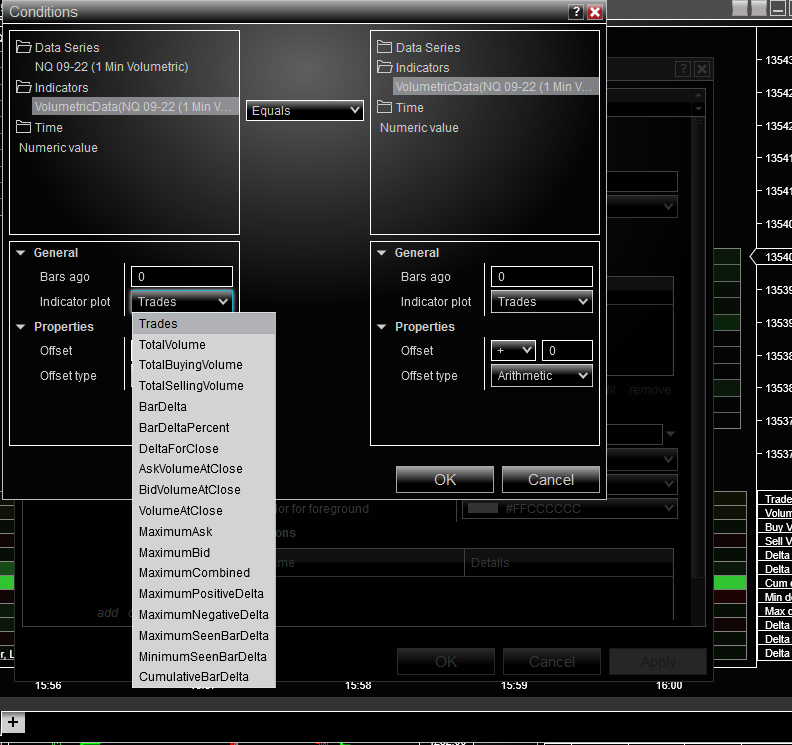
Task: Choose TotalBuyingVolume from the plot list
Action: coord(204,365)
